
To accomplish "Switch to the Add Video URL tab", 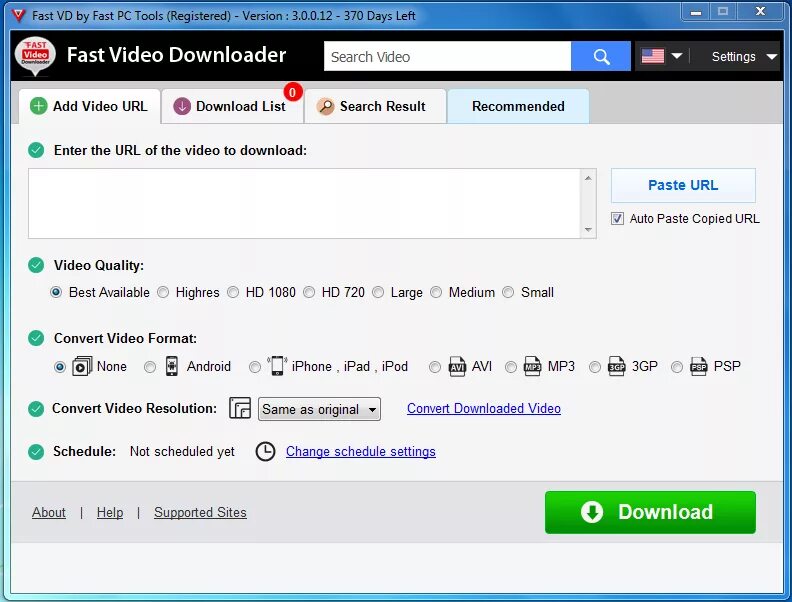I will coord(90,107).
